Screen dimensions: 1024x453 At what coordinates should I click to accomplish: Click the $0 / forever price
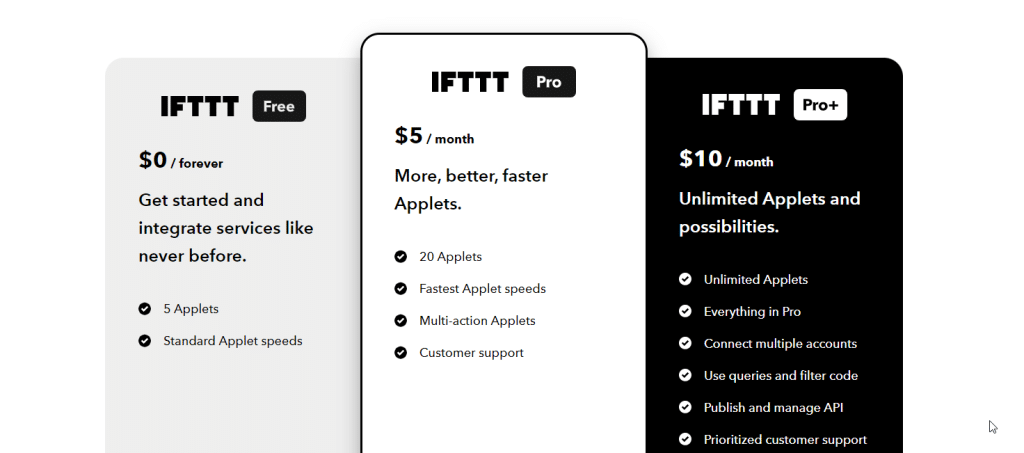(181, 161)
